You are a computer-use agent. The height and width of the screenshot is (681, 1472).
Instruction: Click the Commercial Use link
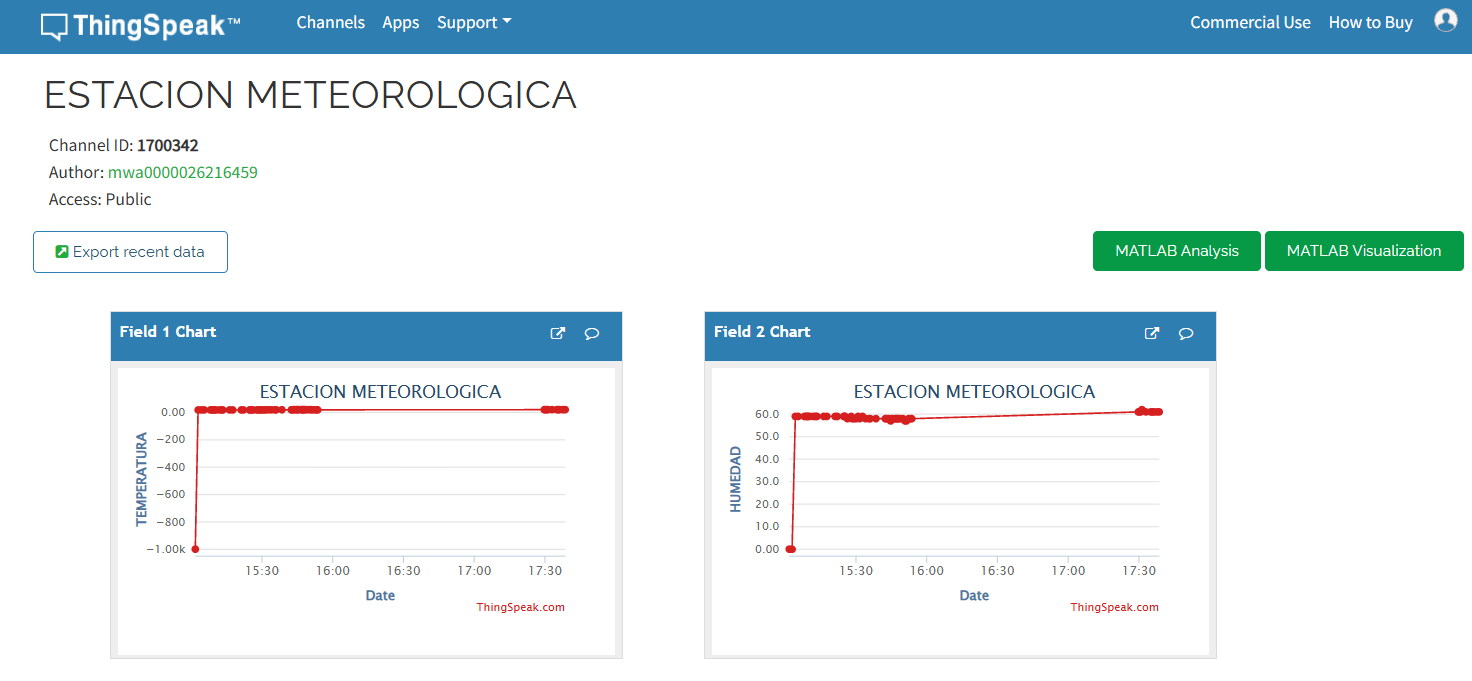point(1250,22)
